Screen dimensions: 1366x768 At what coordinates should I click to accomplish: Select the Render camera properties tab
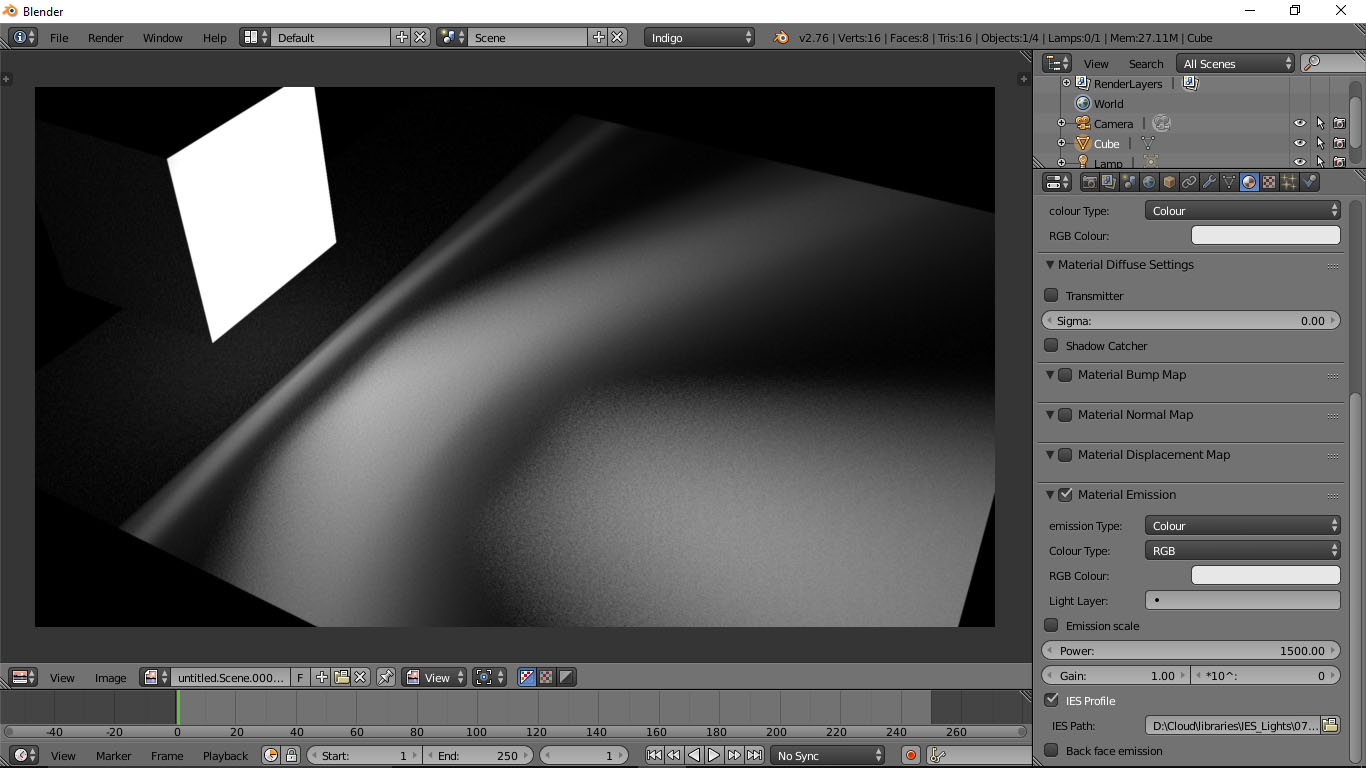click(1089, 182)
